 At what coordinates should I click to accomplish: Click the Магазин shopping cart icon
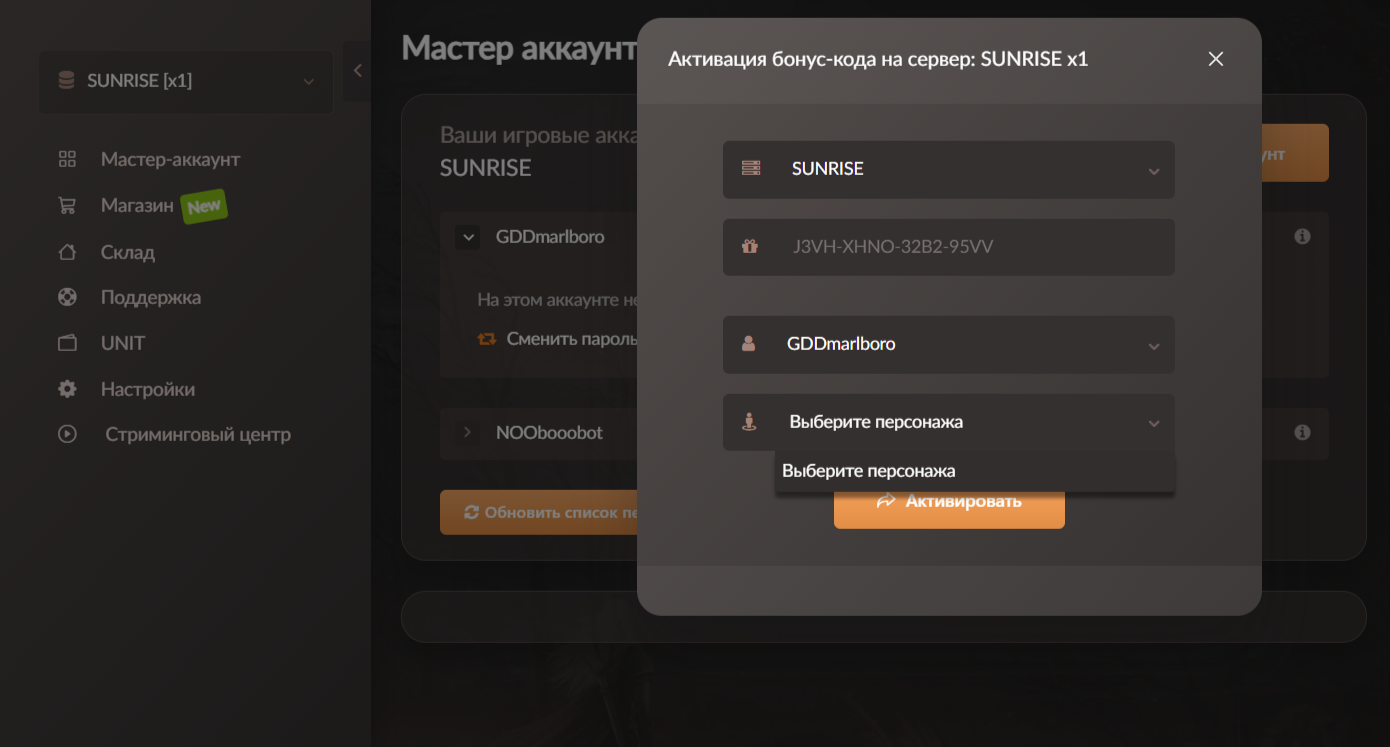(67, 206)
